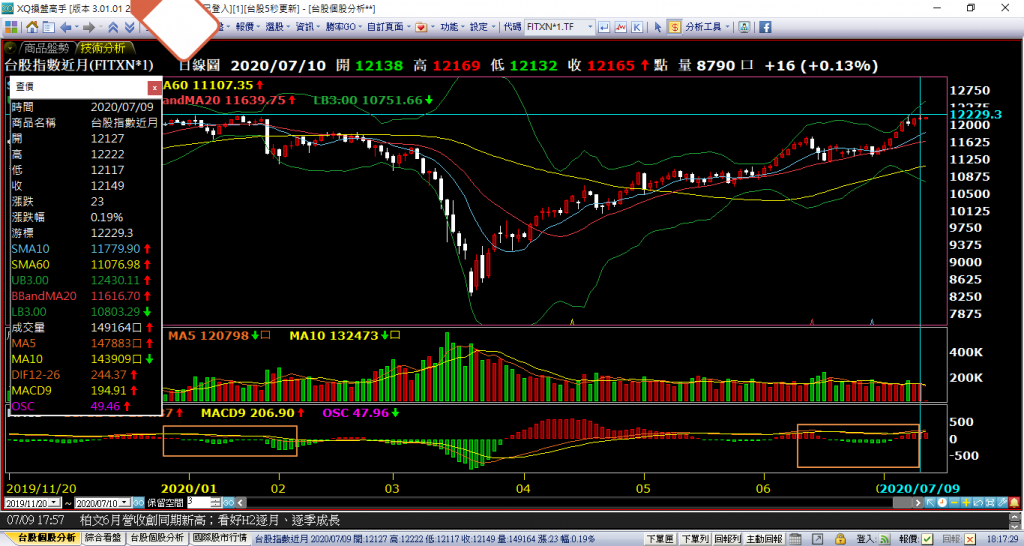Open the 自訂頁面 menu
Image resolution: width=1024 pixels, height=546 pixels.
click(386, 27)
